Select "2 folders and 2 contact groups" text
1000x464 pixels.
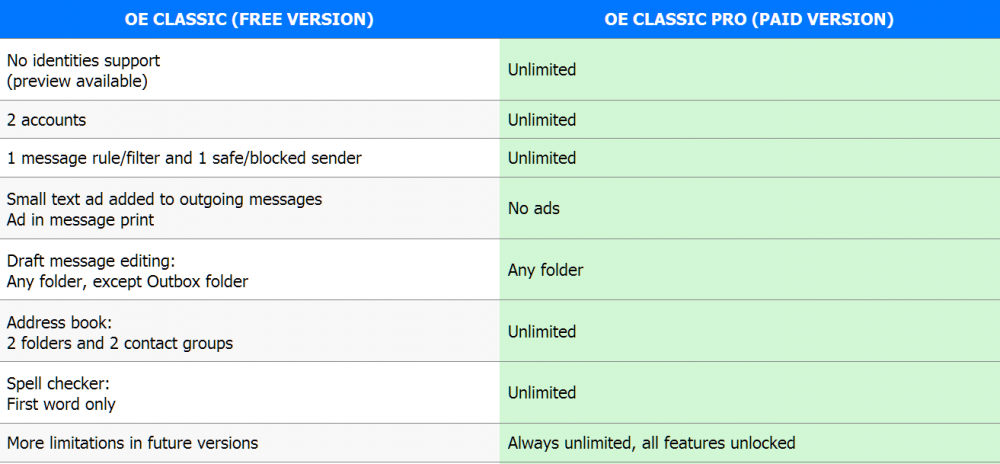click(119, 343)
